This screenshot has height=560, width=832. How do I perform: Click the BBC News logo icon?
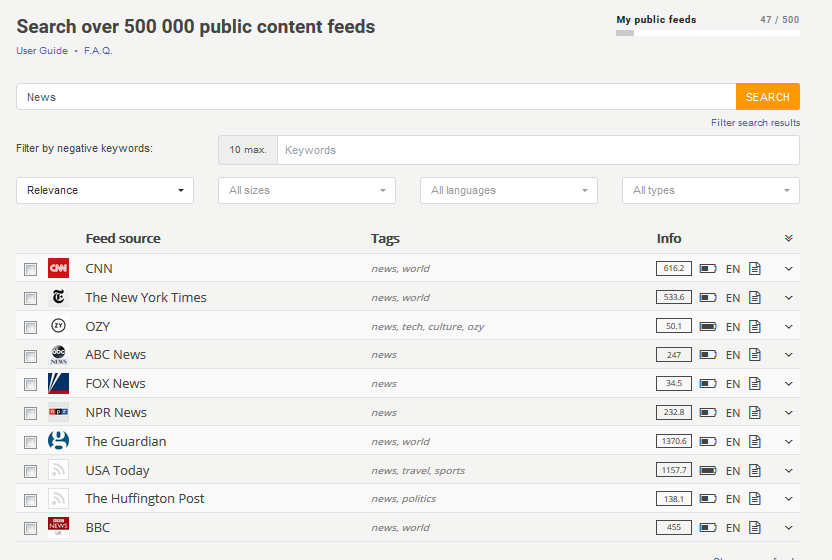pos(58,527)
